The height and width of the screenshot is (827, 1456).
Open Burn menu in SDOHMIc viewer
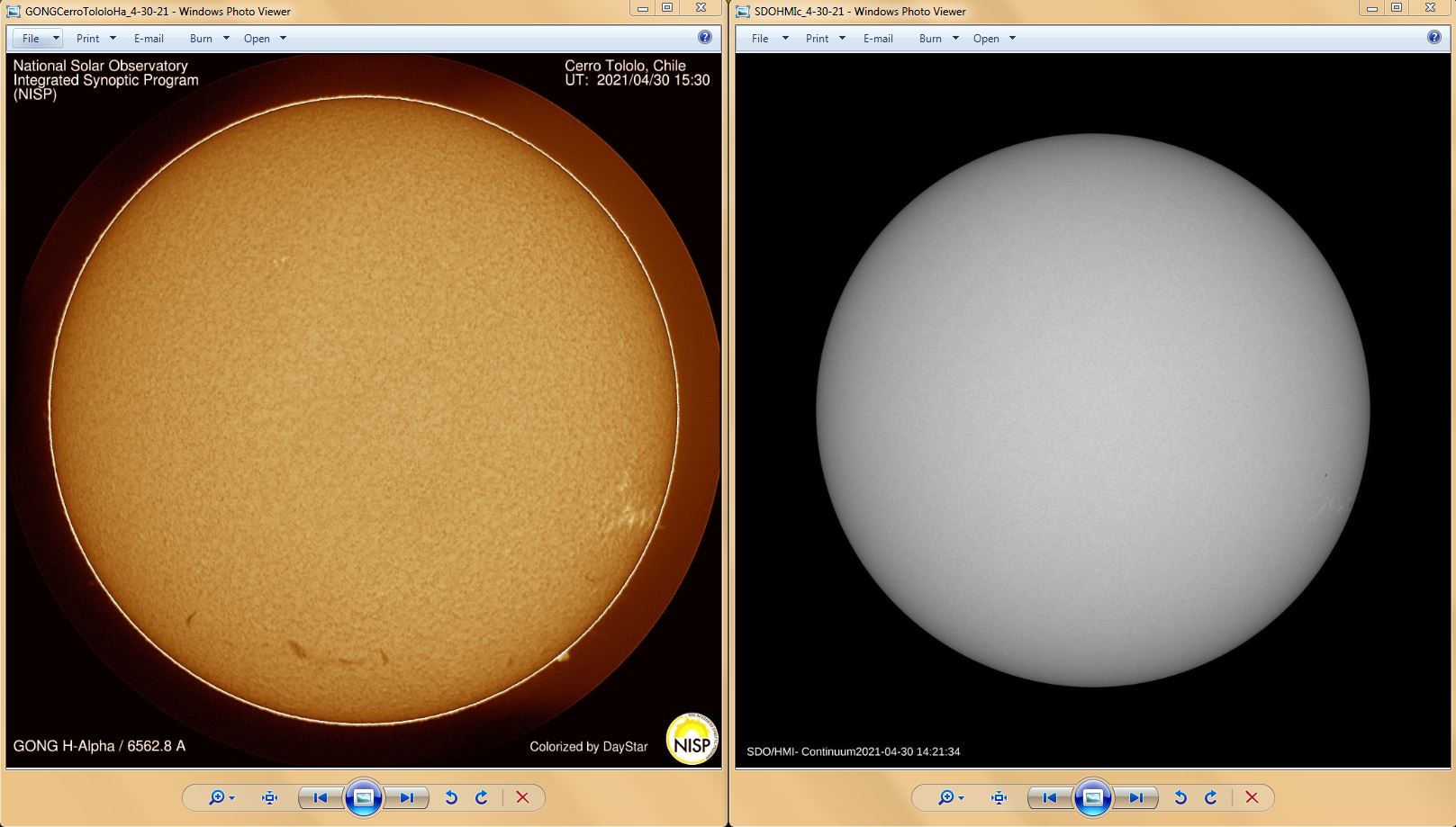coord(930,38)
